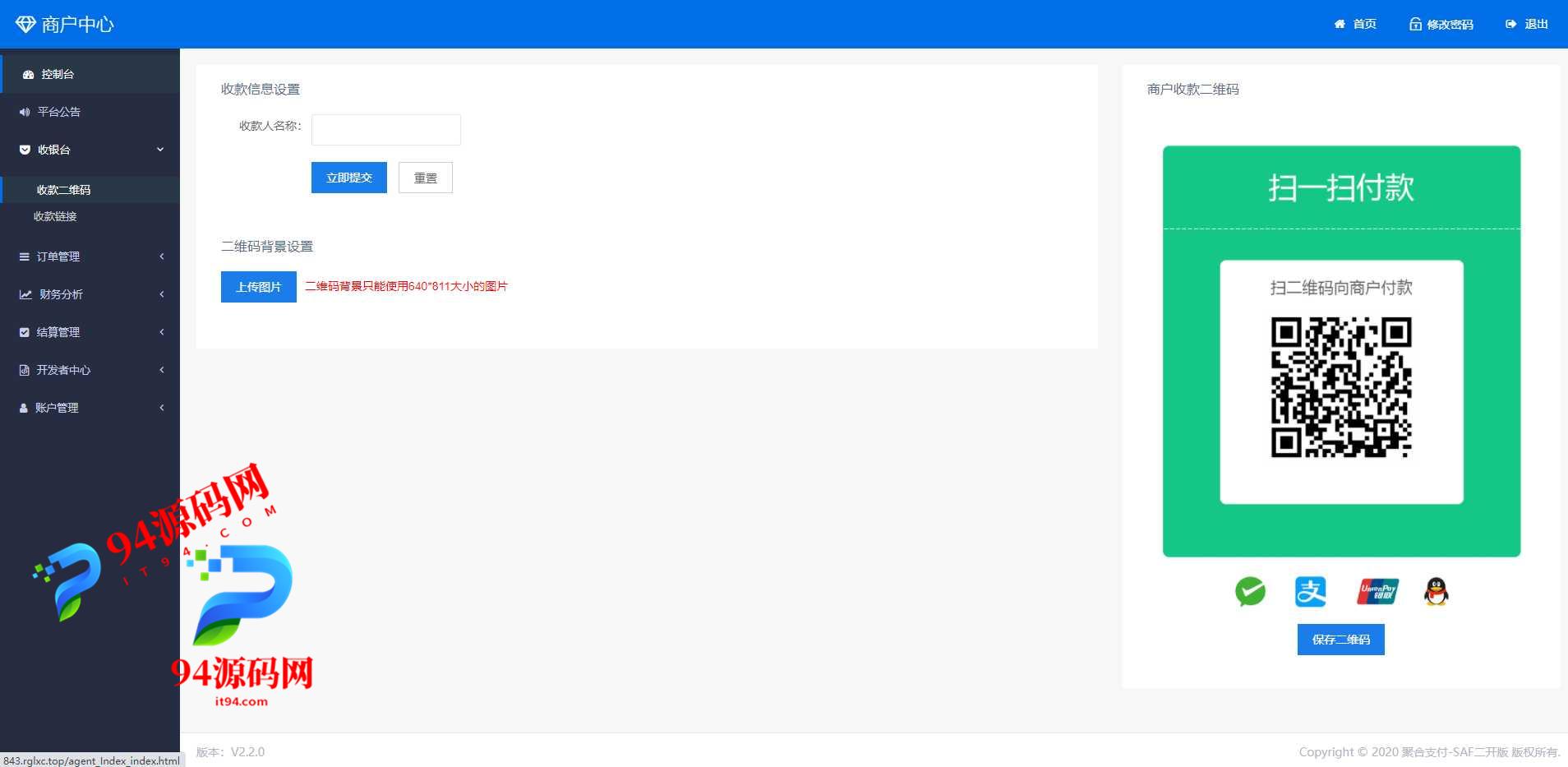Image resolution: width=1568 pixels, height=767 pixels.
Task: Click the 保存二维码 button
Action: pos(1341,640)
